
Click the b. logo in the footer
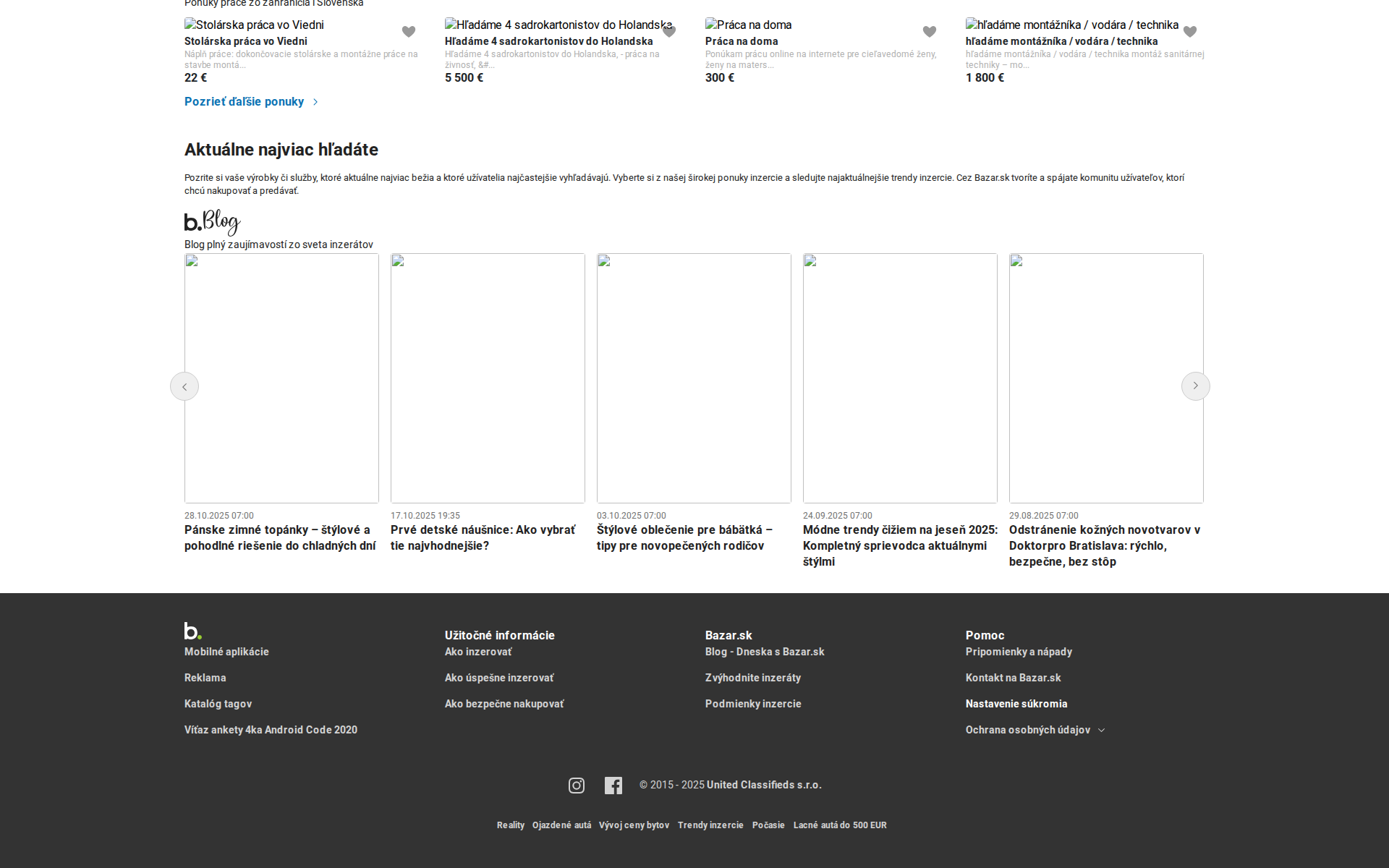click(x=192, y=631)
